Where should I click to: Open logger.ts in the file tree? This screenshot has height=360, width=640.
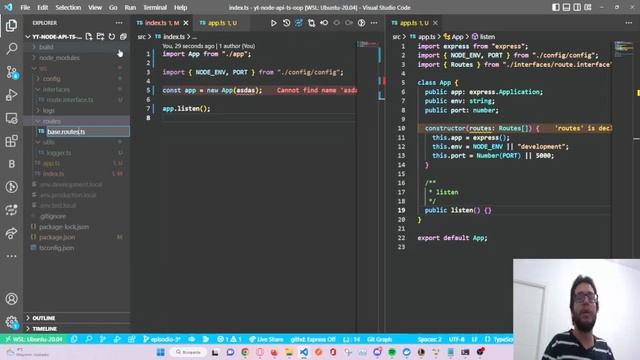coord(58,153)
